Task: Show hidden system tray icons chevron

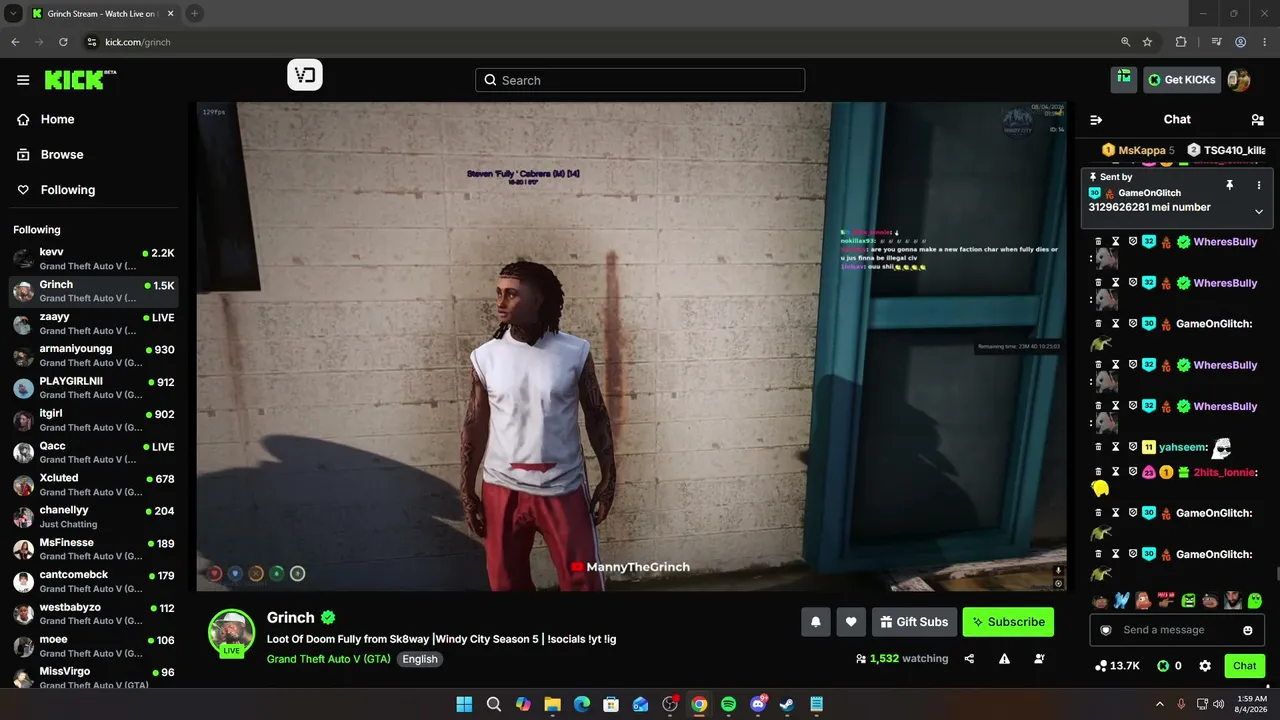Action: (1160, 704)
